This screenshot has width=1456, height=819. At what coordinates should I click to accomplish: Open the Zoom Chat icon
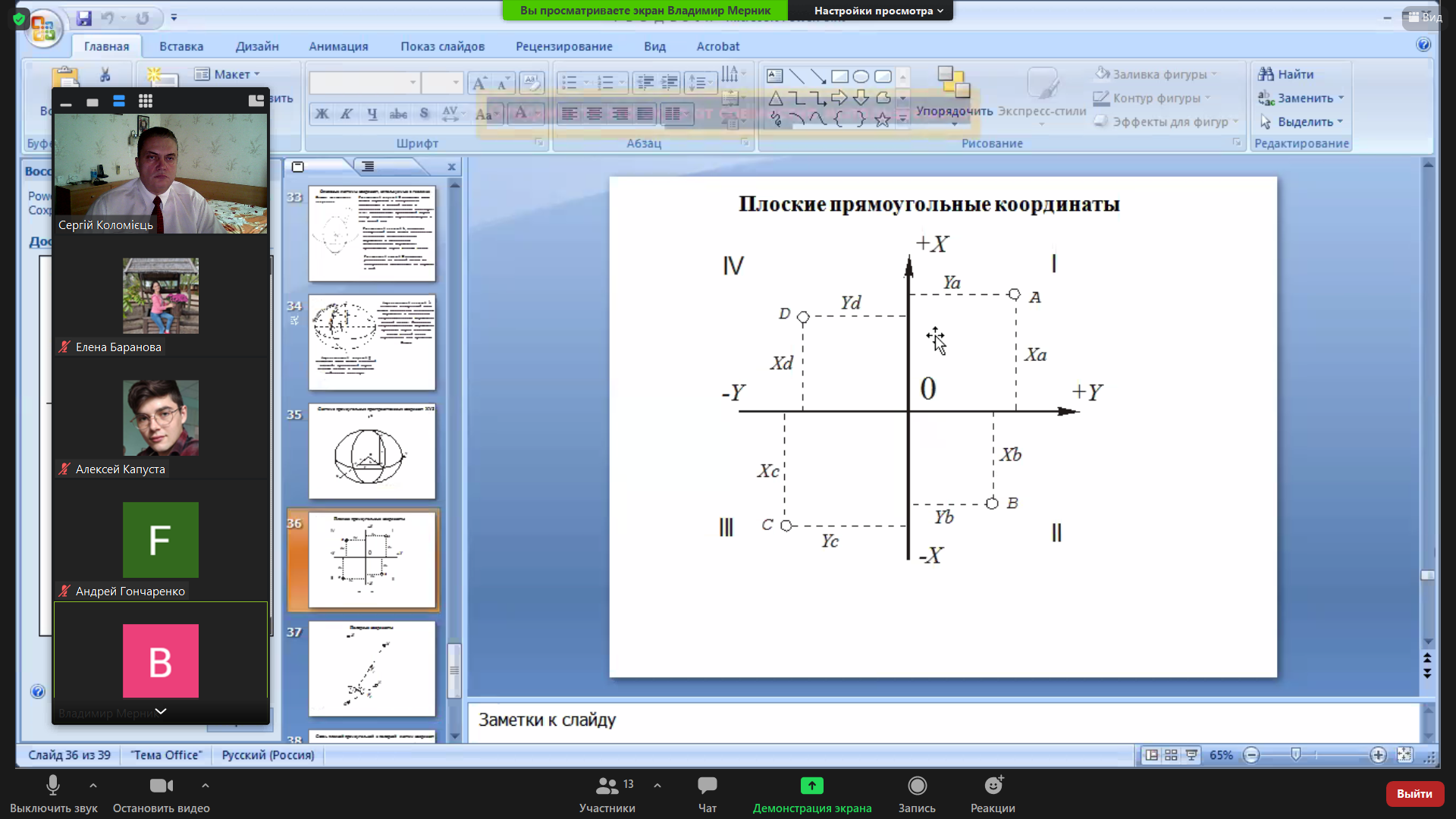coord(707,786)
